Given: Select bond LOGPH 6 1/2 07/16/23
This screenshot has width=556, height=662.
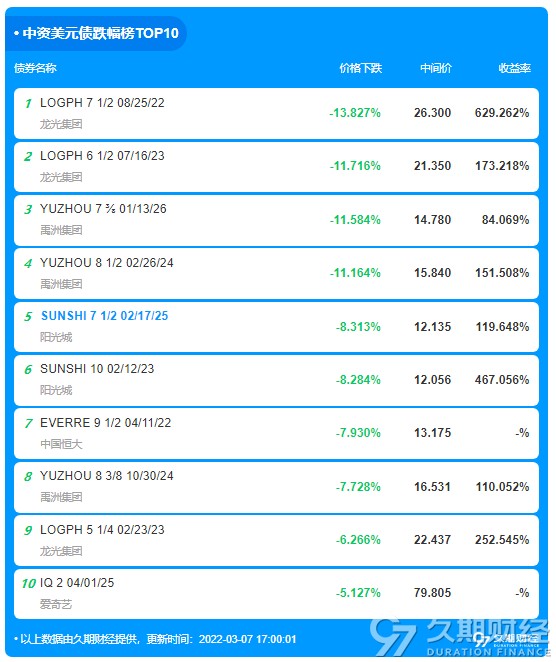Looking at the screenshot, I should coord(102,156).
